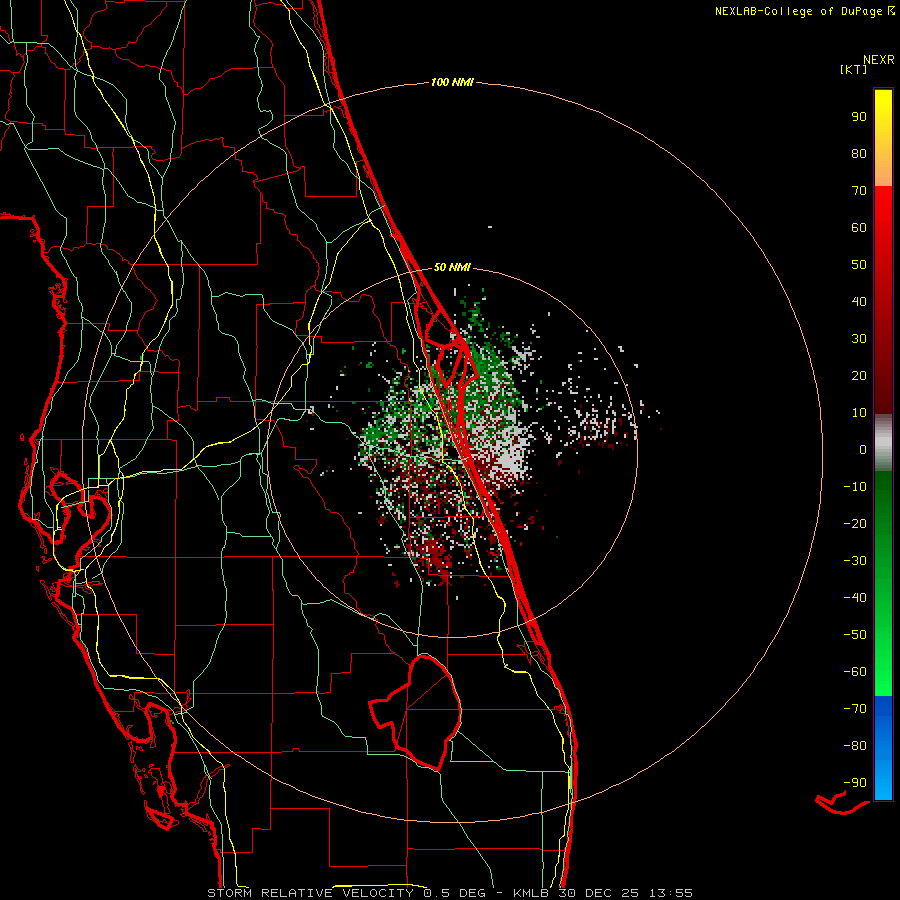Click the -90 scale value
The width and height of the screenshot is (900, 900).
(855, 782)
